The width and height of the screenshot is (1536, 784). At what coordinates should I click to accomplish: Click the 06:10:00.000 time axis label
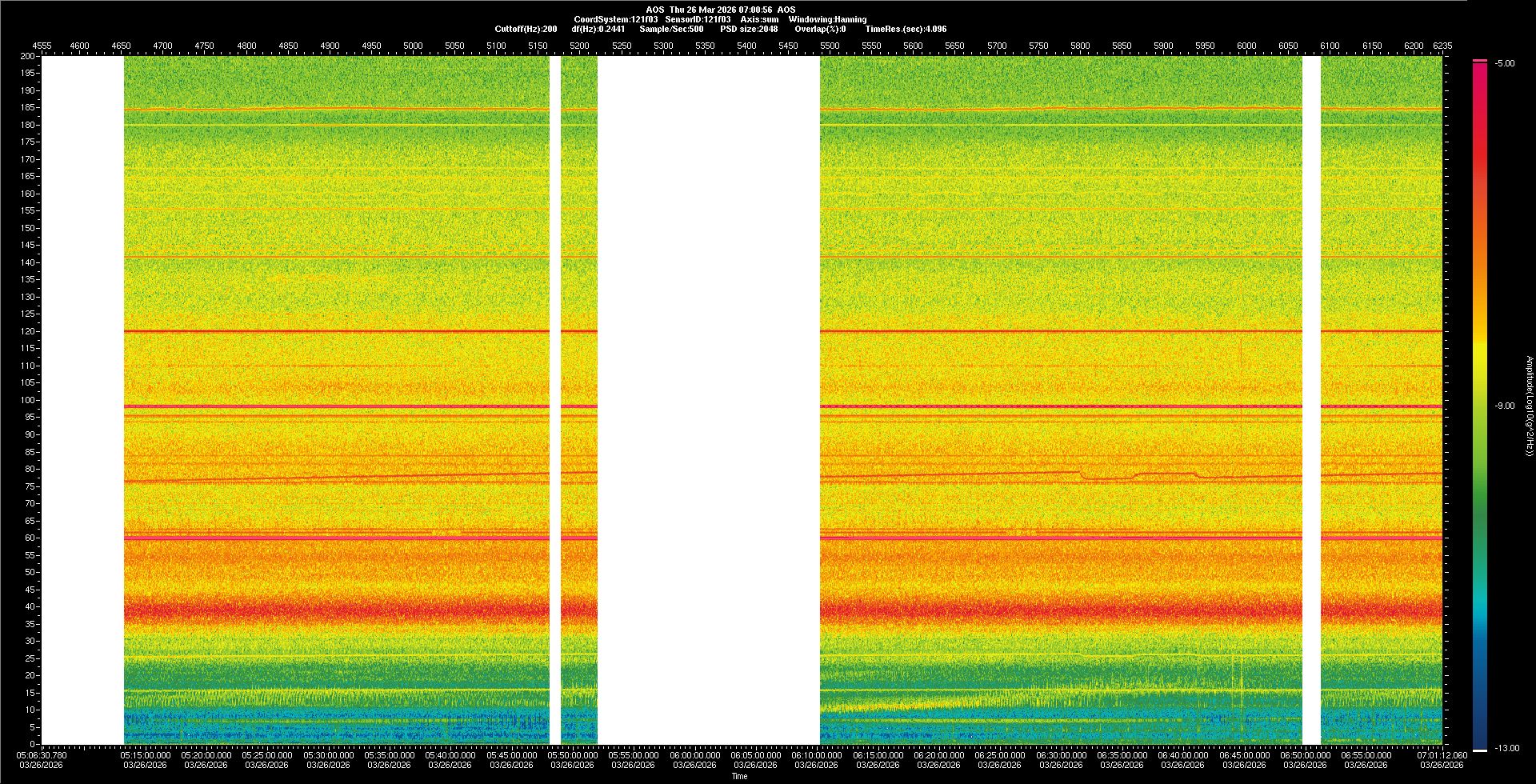pos(817,754)
